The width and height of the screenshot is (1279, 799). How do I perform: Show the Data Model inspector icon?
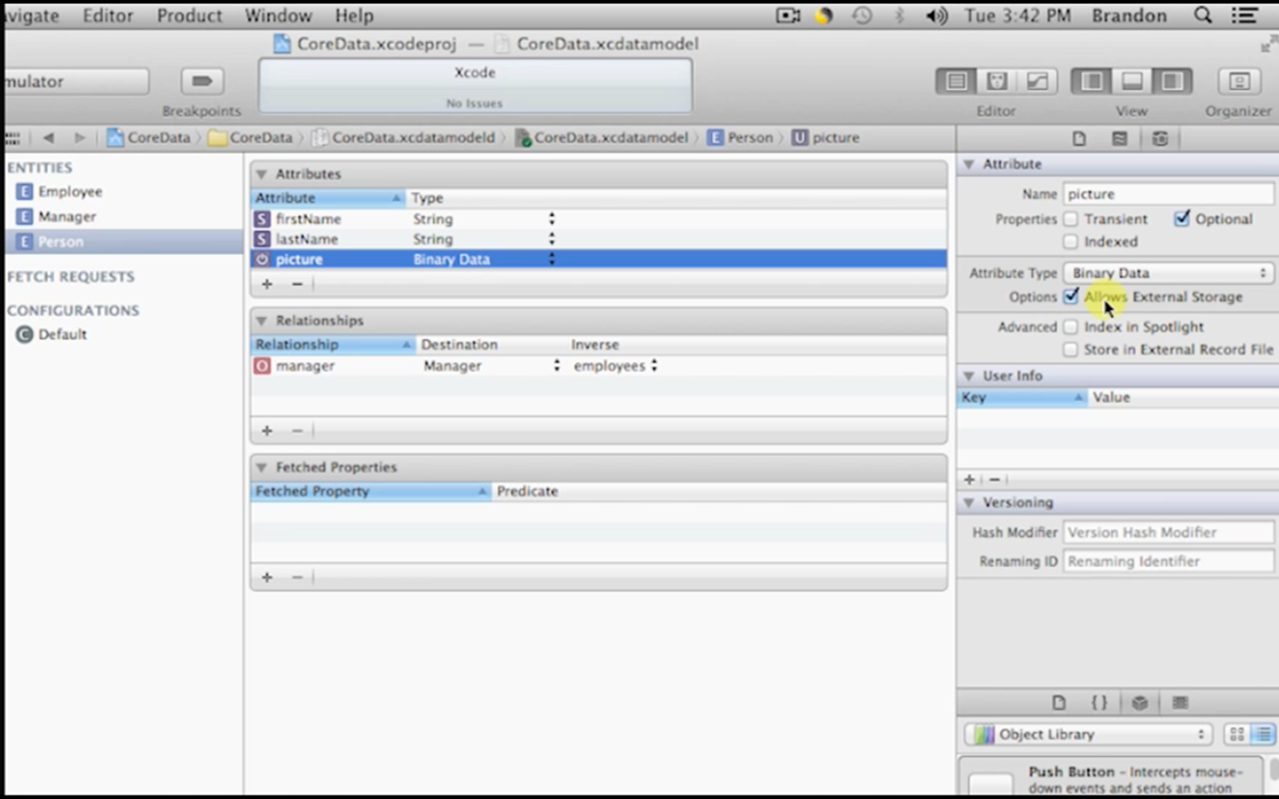coord(1160,138)
